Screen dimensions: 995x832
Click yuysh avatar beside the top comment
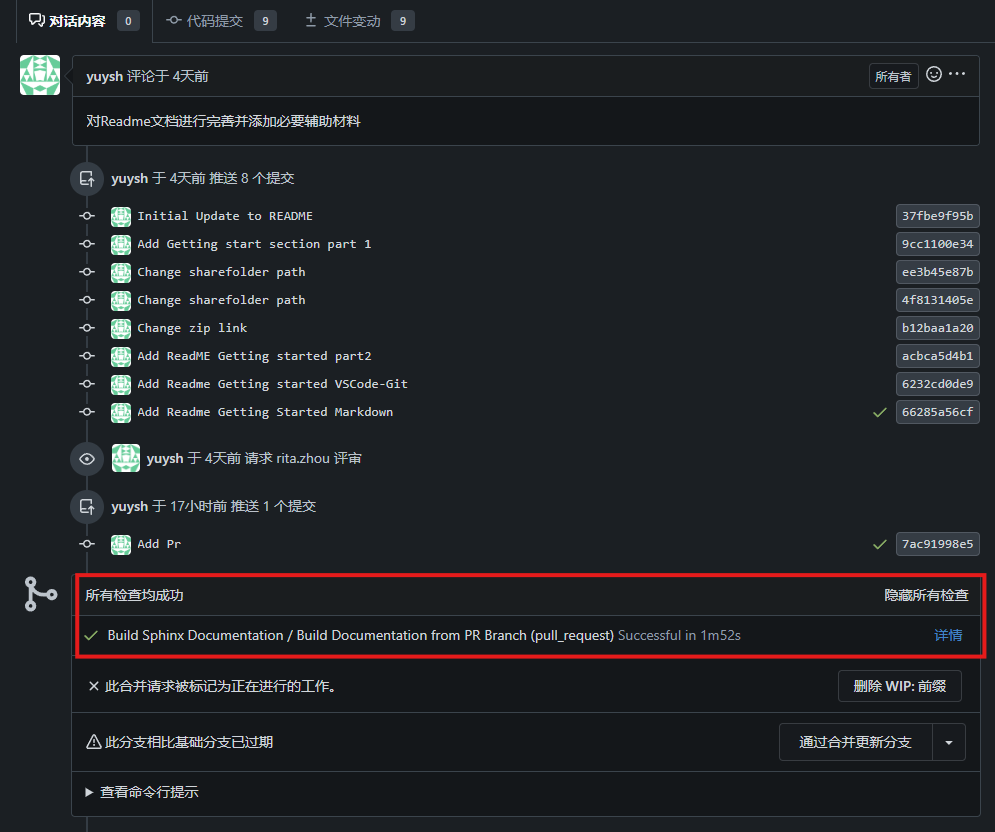click(40, 75)
